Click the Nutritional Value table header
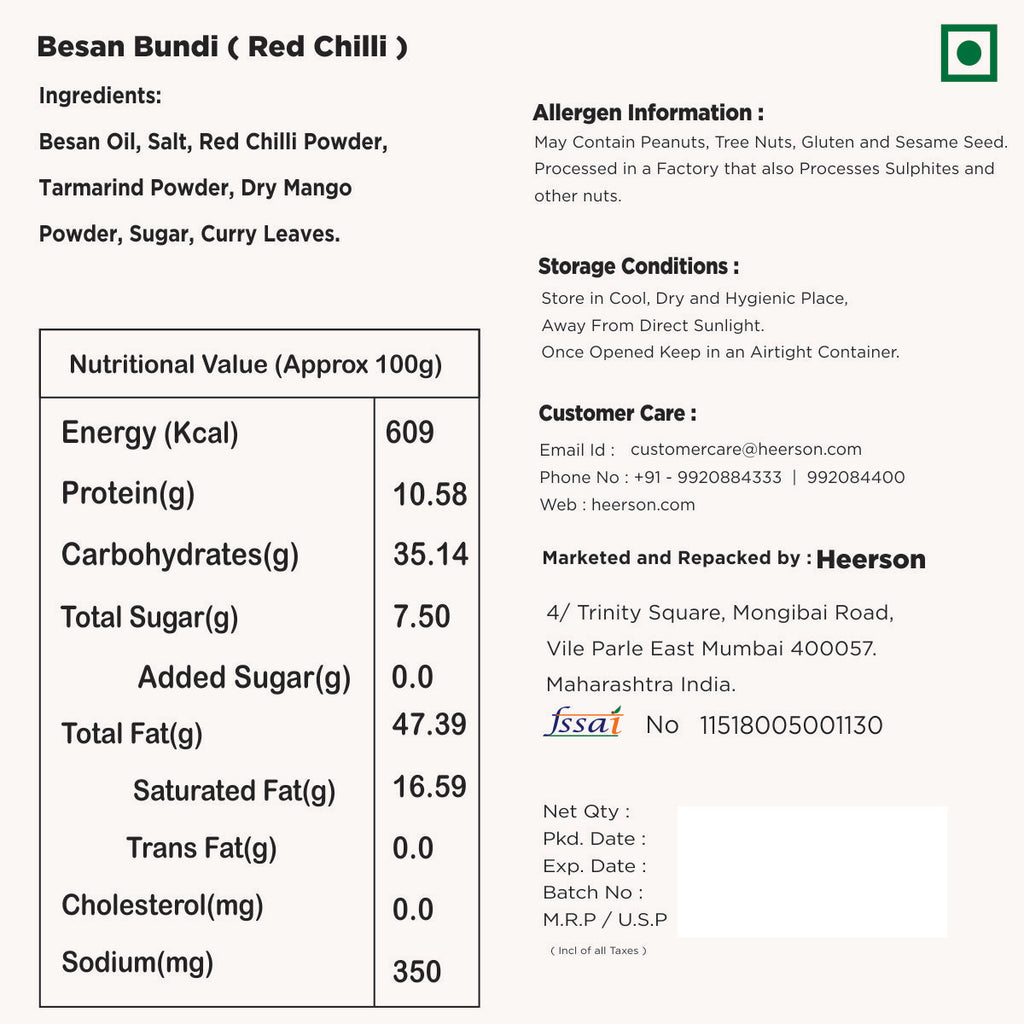Image resolution: width=1024 pixels, height=1024 pixels. click(256, 365)
